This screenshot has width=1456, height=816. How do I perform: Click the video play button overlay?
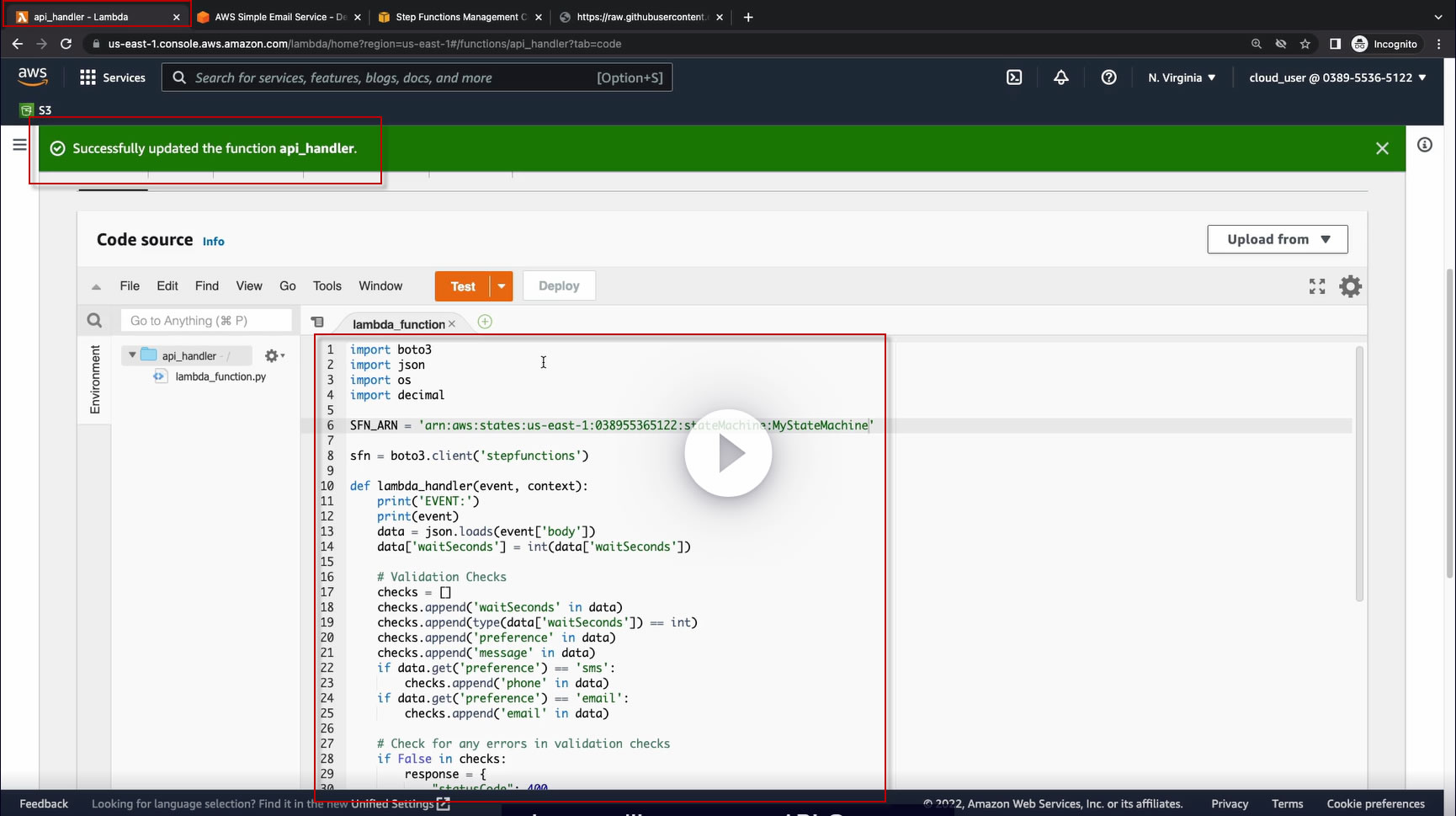[728, 454]
